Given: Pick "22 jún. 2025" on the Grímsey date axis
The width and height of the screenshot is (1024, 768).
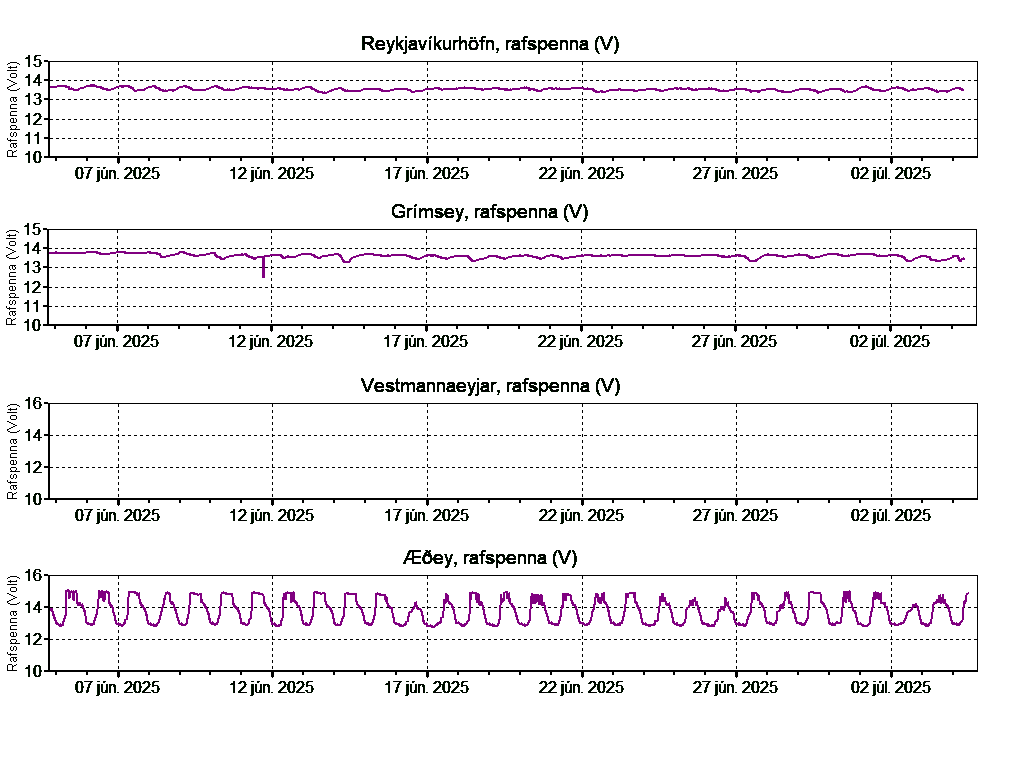Looking at the screenshot, I should click(581, 342).
